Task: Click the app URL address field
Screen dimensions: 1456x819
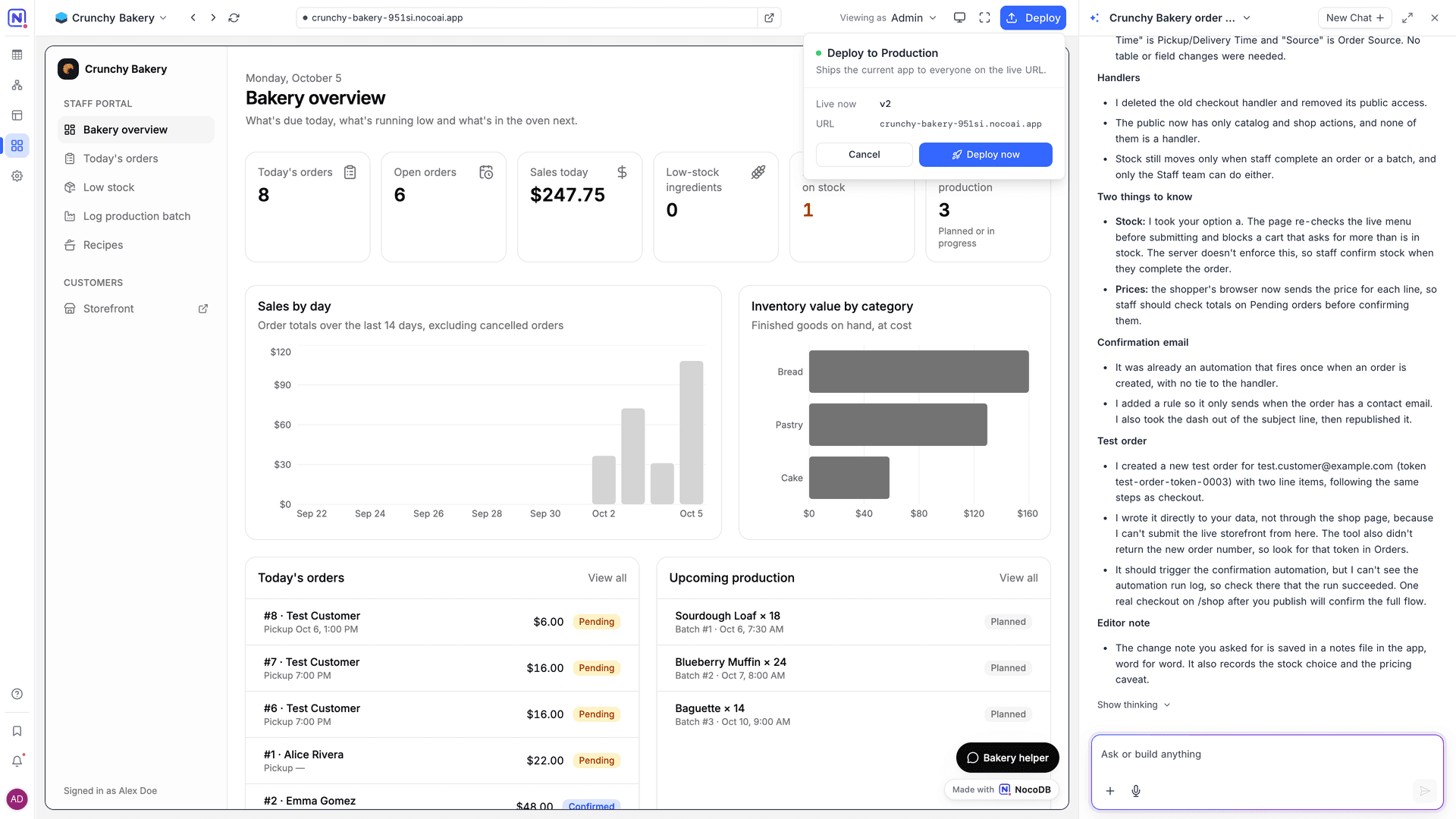Action: tap(527, 17)
